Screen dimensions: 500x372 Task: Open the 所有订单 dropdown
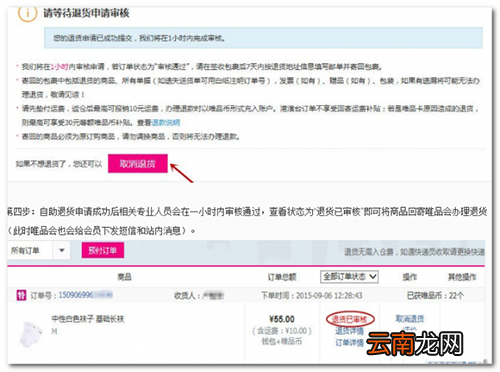coord(39,250)
